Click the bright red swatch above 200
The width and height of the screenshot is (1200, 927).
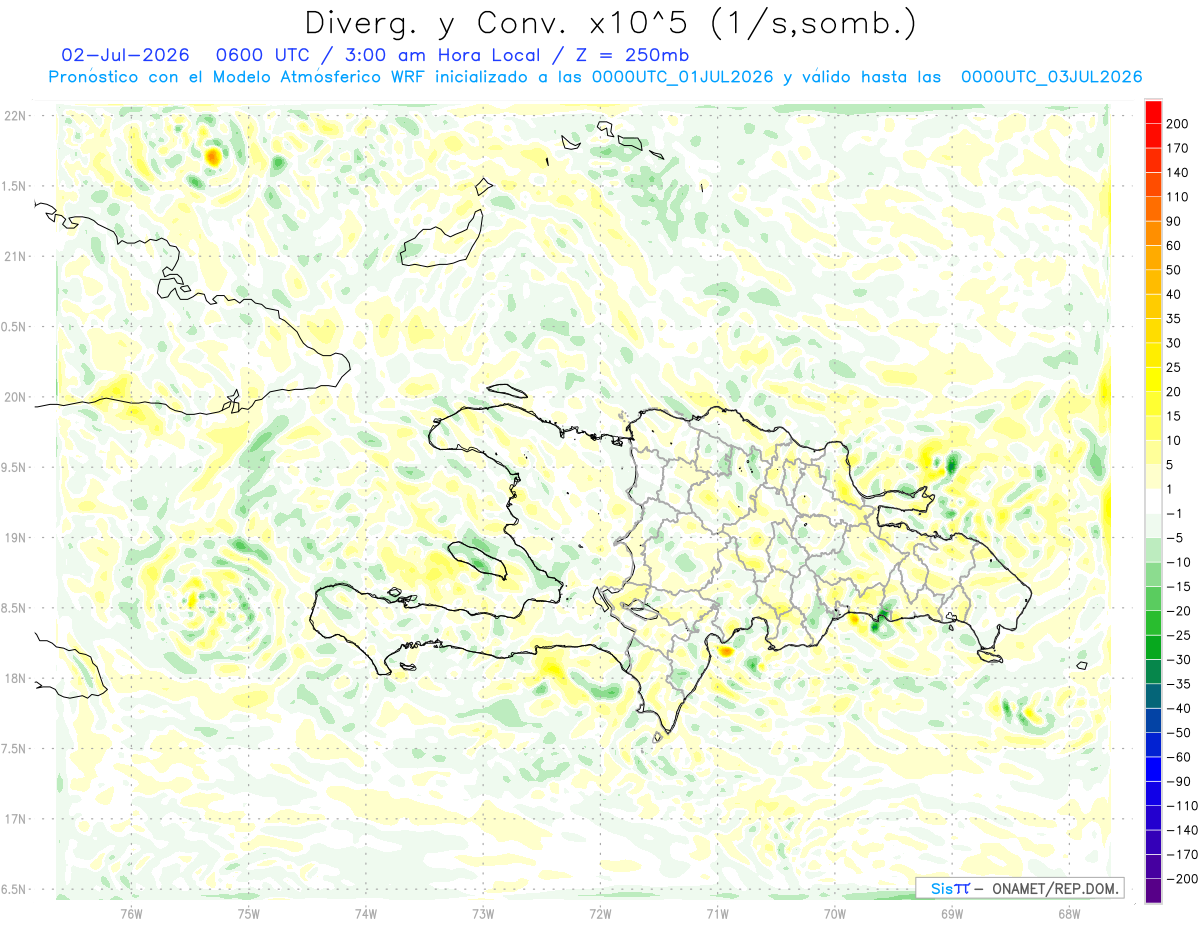(1153, 111)
